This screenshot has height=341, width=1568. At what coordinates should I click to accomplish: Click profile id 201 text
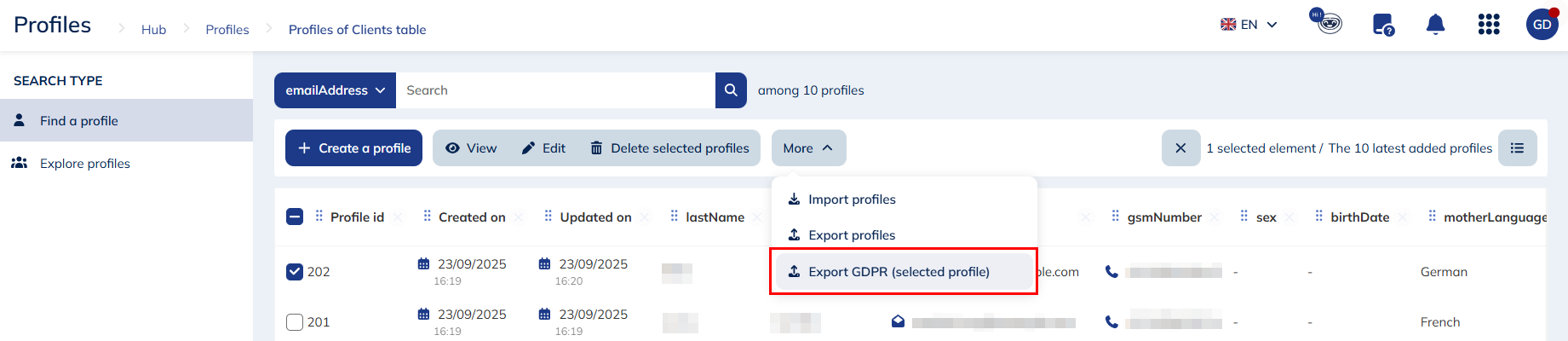[x=319, y=322]
